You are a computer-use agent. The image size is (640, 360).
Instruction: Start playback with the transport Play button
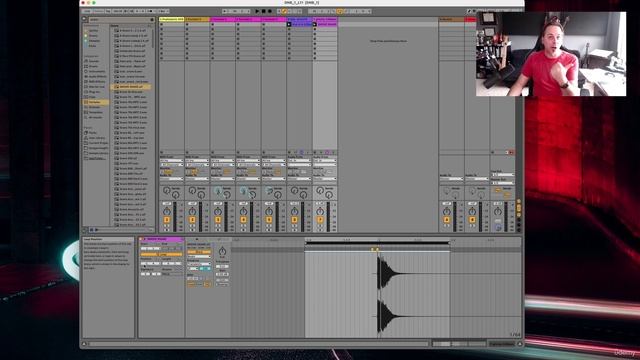pos(257,11)
